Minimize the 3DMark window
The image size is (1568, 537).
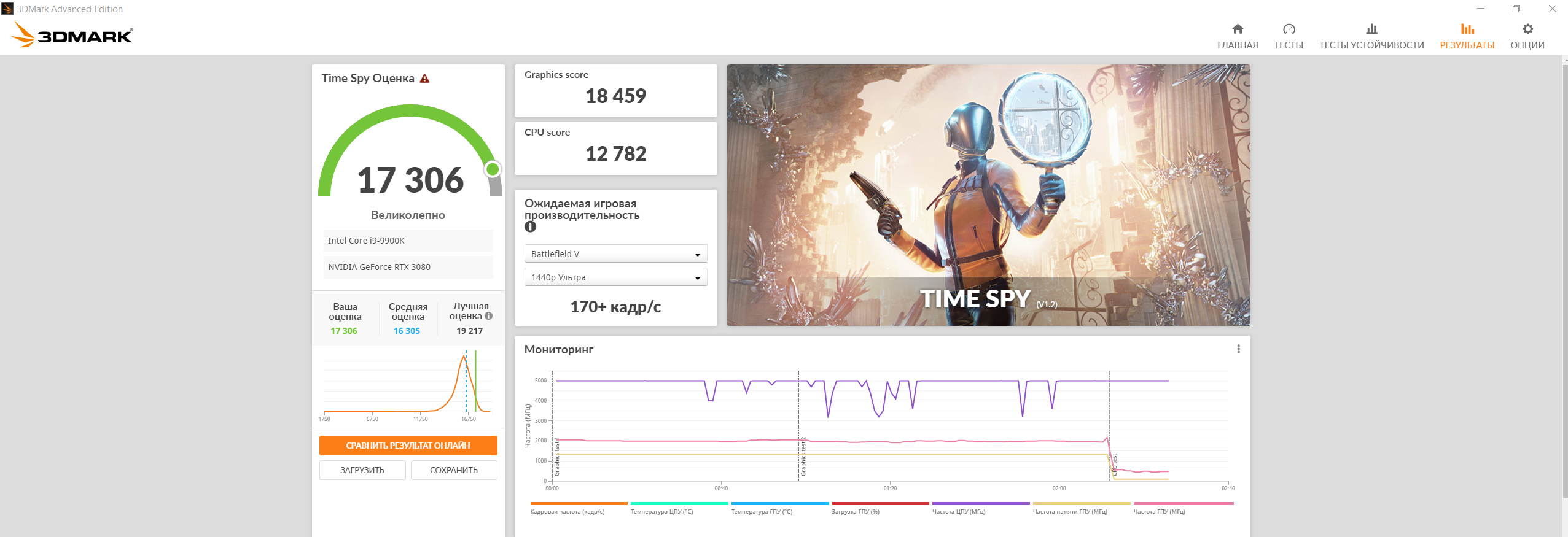pyautogui.click(x=1481, y=9)
